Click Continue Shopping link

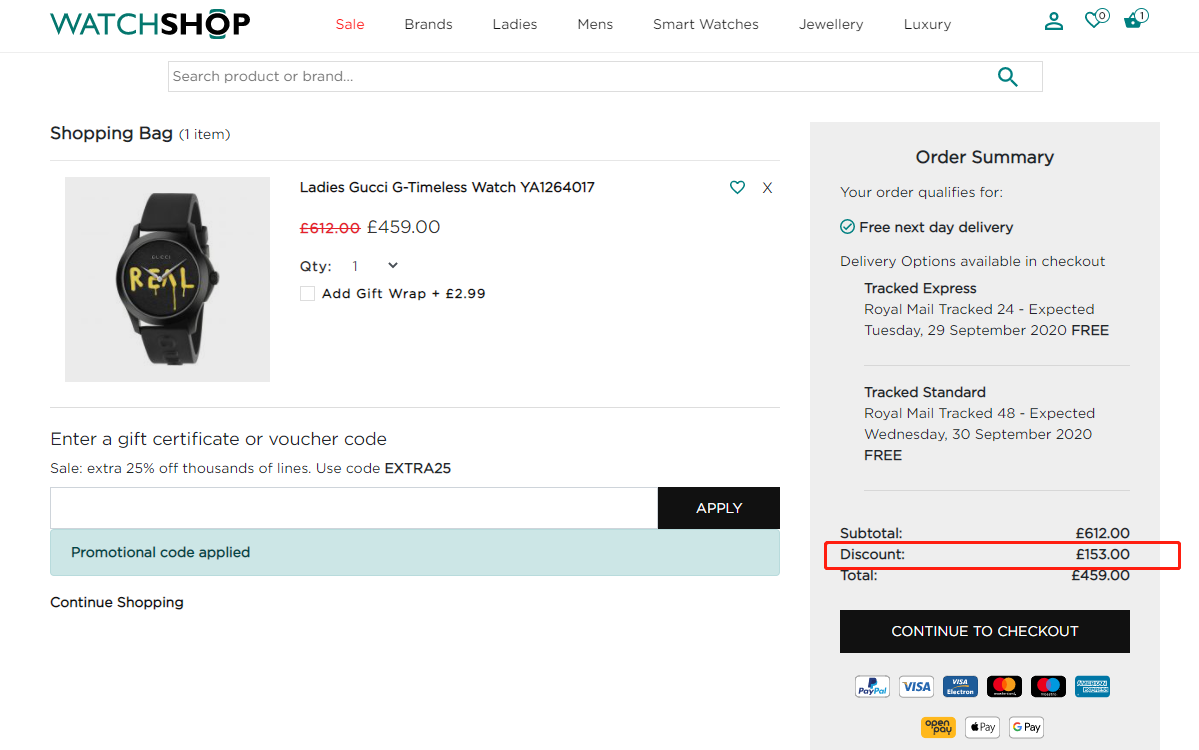tap(117, 602)
